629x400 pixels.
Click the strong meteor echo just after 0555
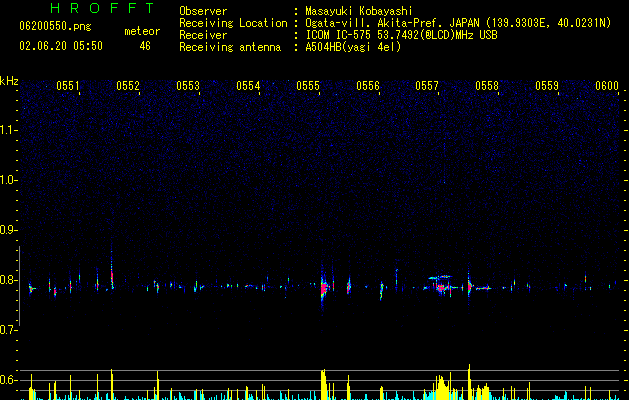[x=324, y=288]
